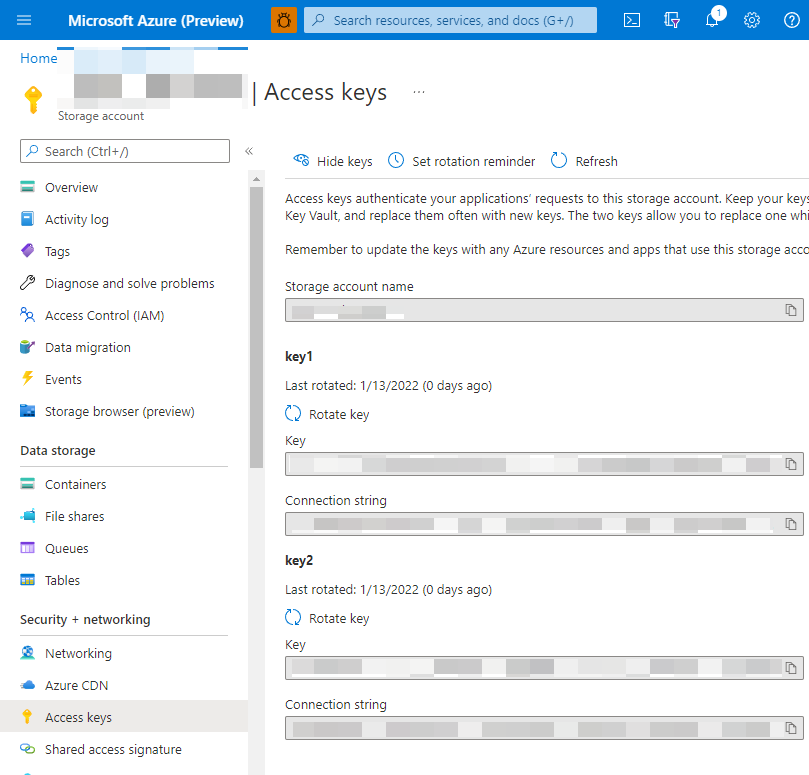Open Directories and subscriptions filter icon
Screen dimensions: 809x775
(672, 20)
